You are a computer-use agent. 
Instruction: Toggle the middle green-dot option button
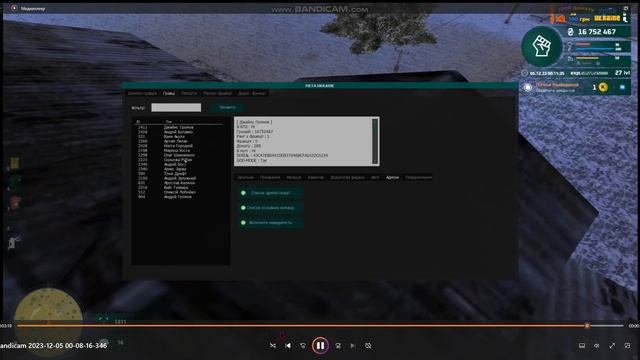click(270, 208)
